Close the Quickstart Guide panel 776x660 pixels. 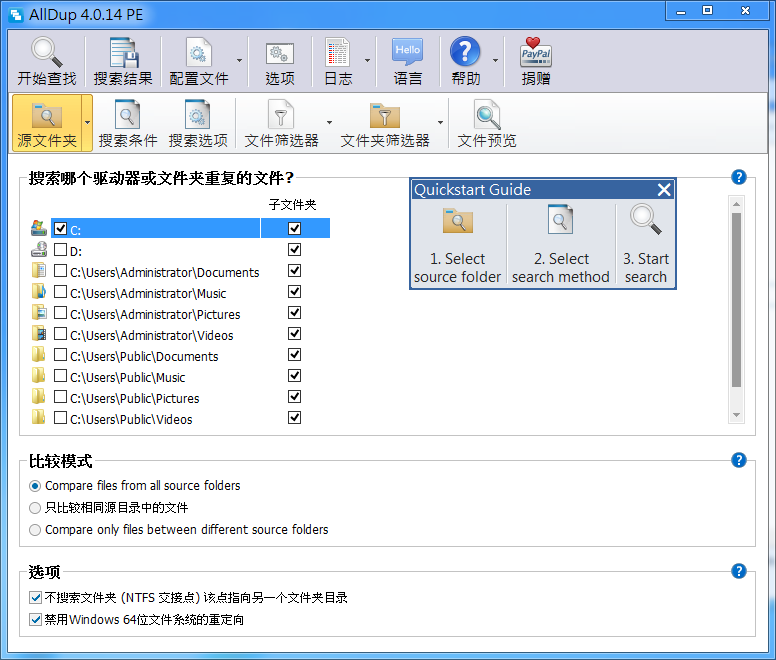(x=664, y=189)
